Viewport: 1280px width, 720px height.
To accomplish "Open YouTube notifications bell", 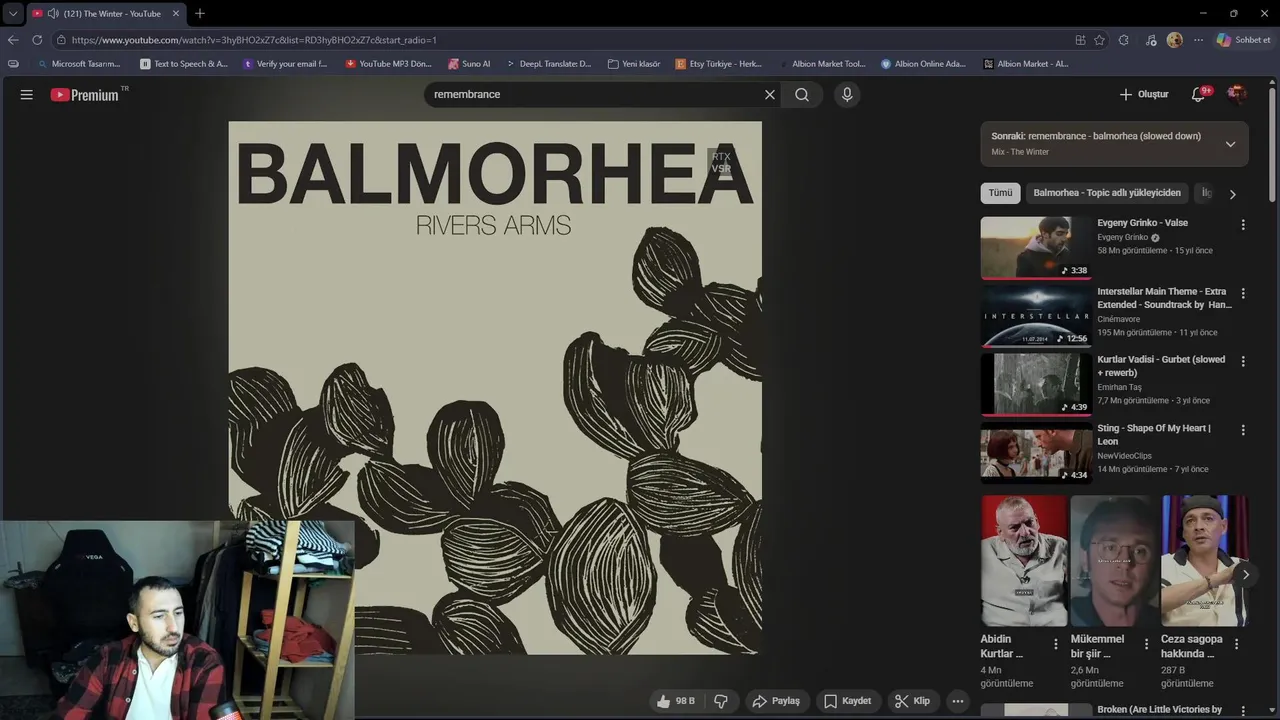I will (1199, 94).
